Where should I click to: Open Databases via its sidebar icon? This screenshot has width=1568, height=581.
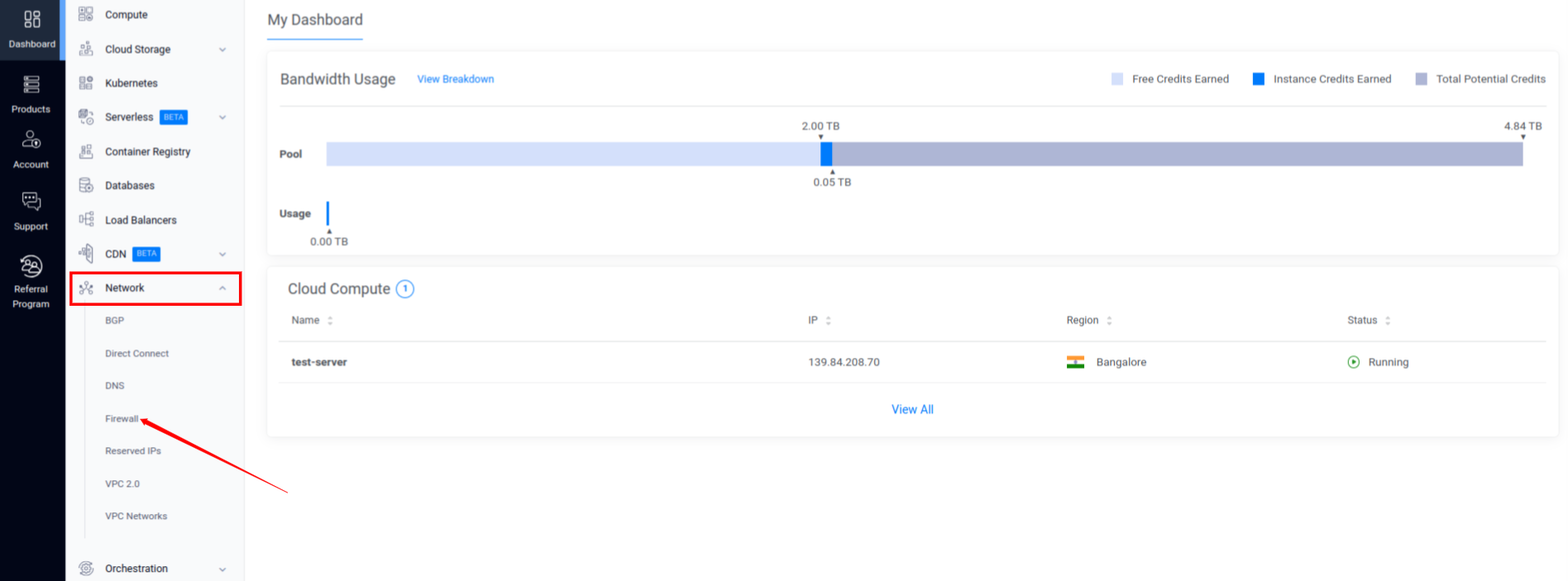coord(85,185)
